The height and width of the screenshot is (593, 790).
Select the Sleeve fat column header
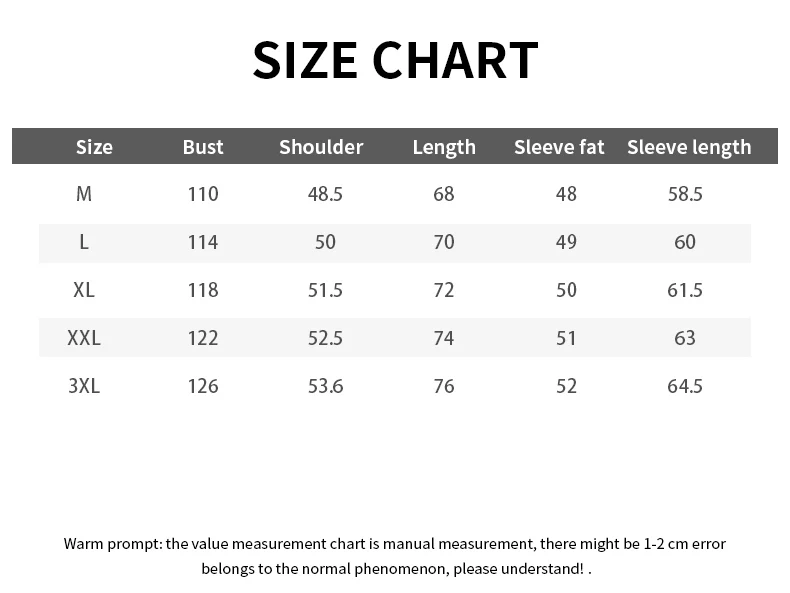(559, 147)
